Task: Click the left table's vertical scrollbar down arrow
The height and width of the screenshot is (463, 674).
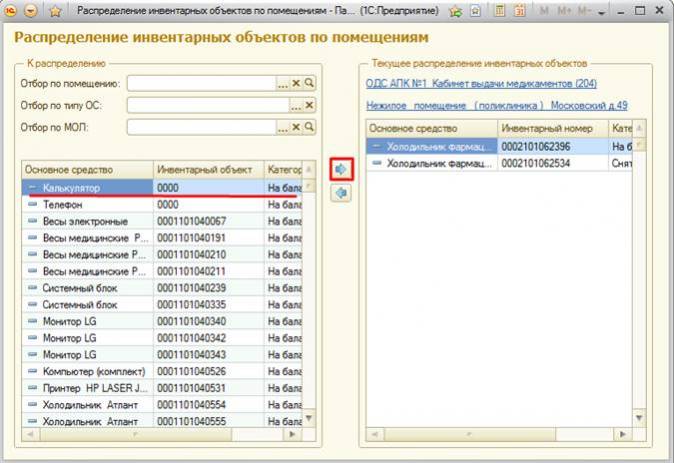Action: tap(310, 421)
